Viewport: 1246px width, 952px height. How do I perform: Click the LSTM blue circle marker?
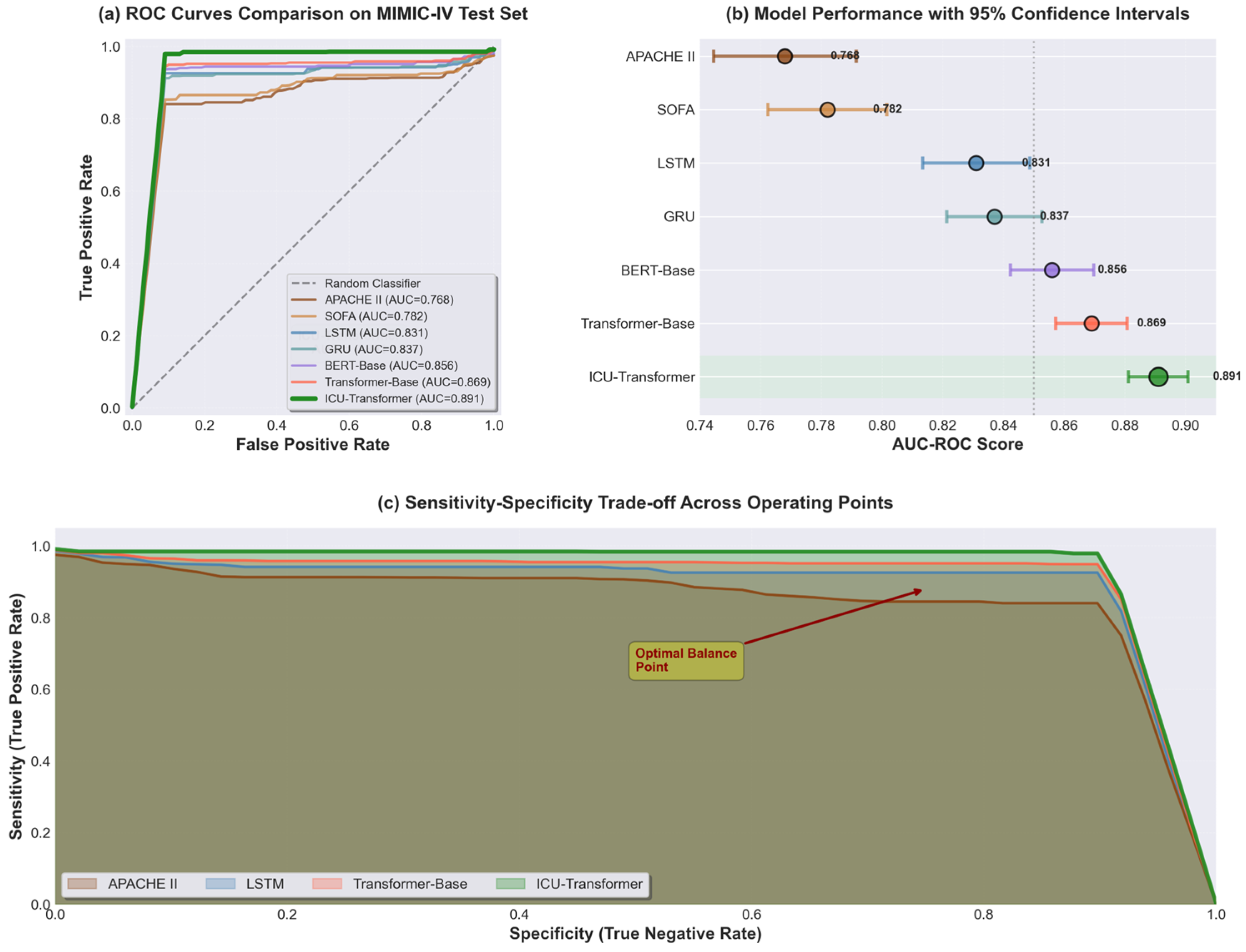coord(976,163)
